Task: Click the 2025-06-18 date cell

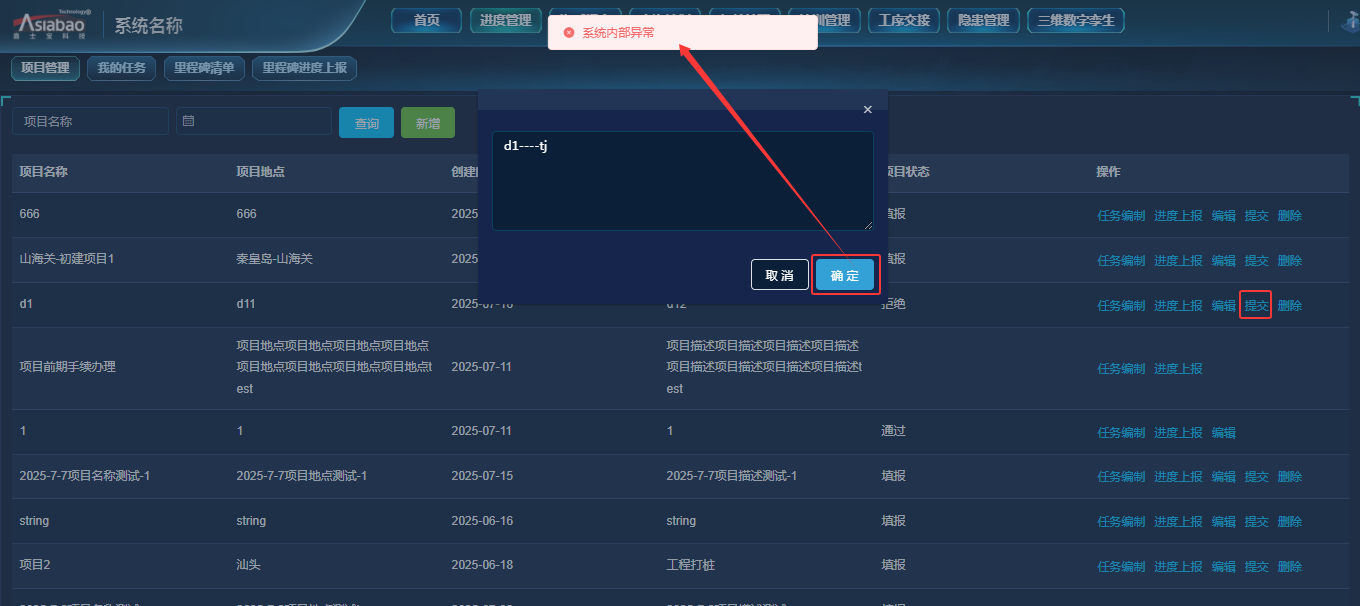Action: pyautogui.click(x=482, y=565)
